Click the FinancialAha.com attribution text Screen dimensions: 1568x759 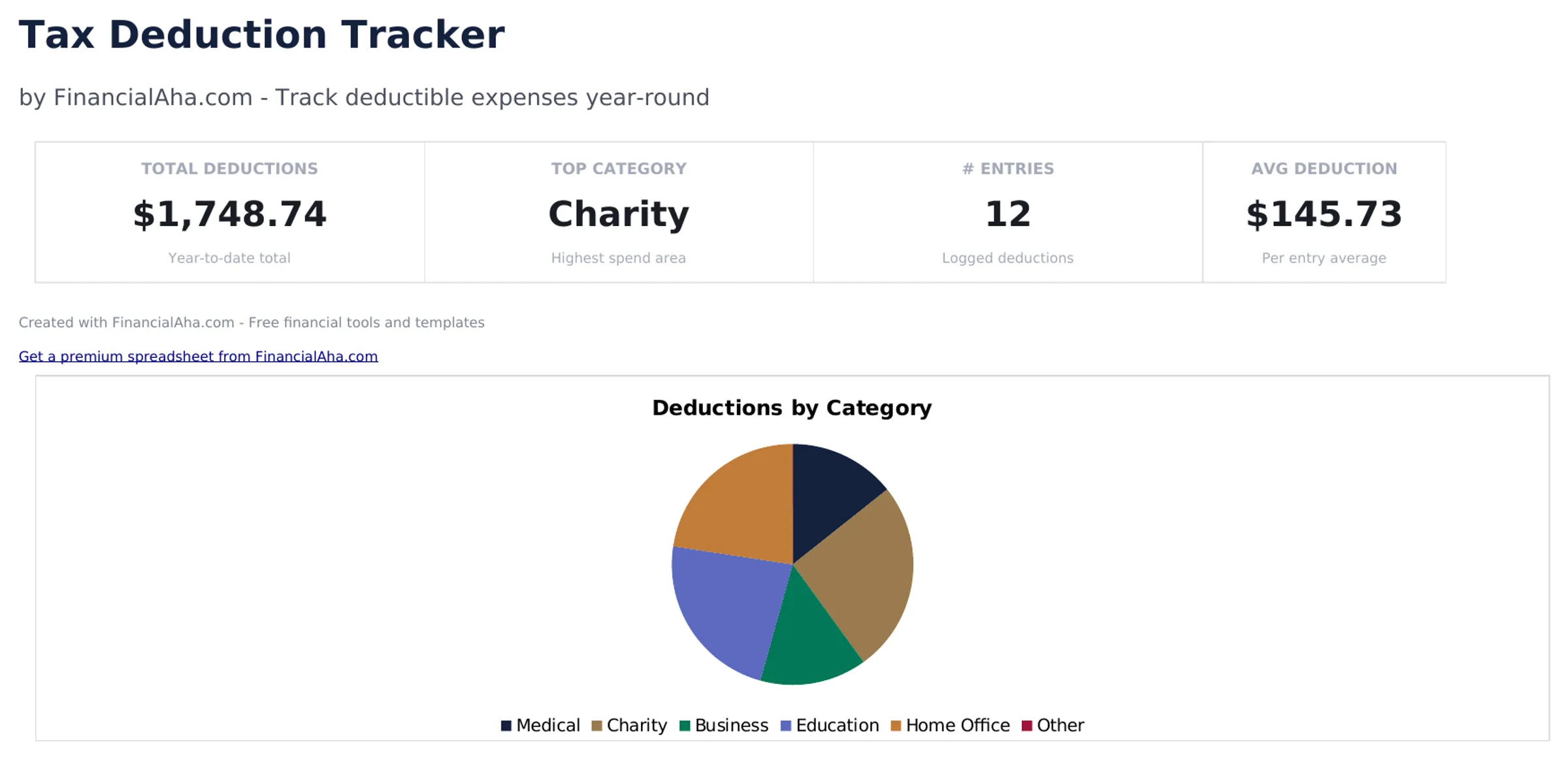[x=252, y=322]
